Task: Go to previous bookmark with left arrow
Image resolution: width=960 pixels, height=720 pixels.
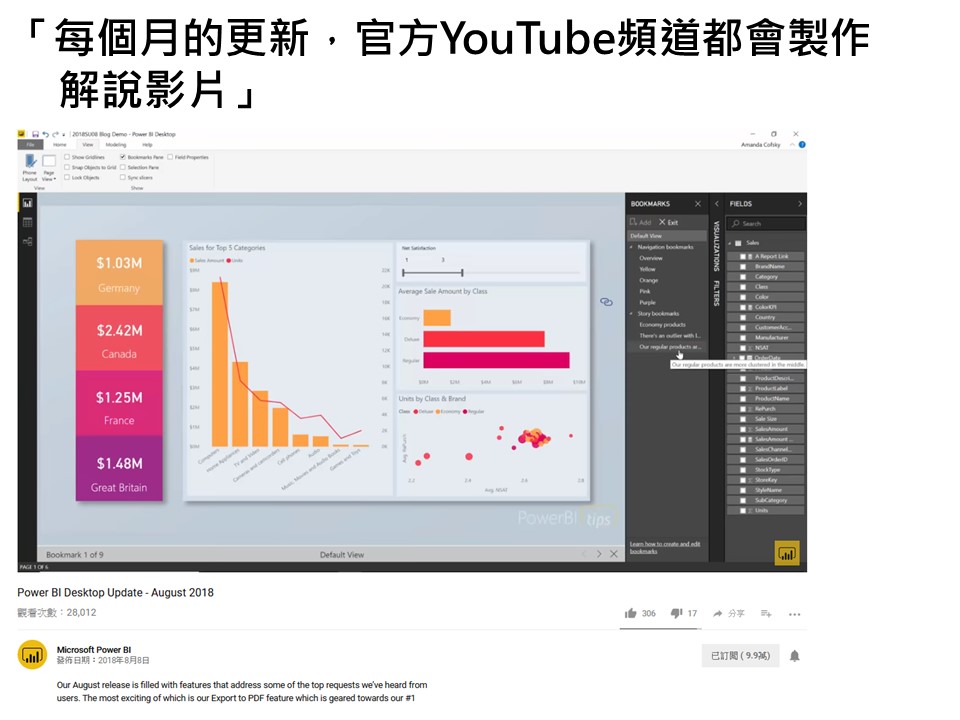Action: [x=583, y=554]
